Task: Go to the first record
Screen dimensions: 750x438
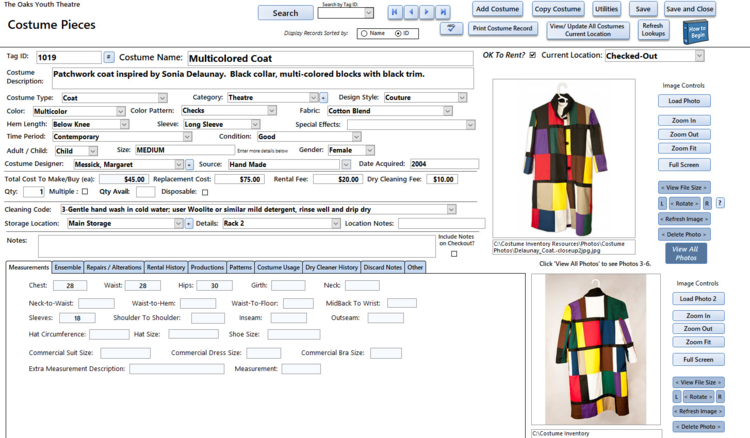Action: (395, 12)
